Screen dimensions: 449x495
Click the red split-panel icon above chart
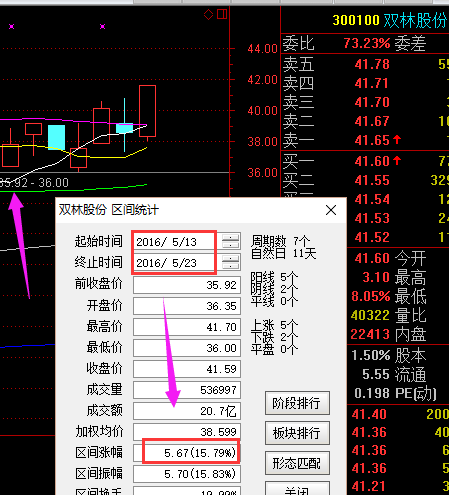point(222,14)
